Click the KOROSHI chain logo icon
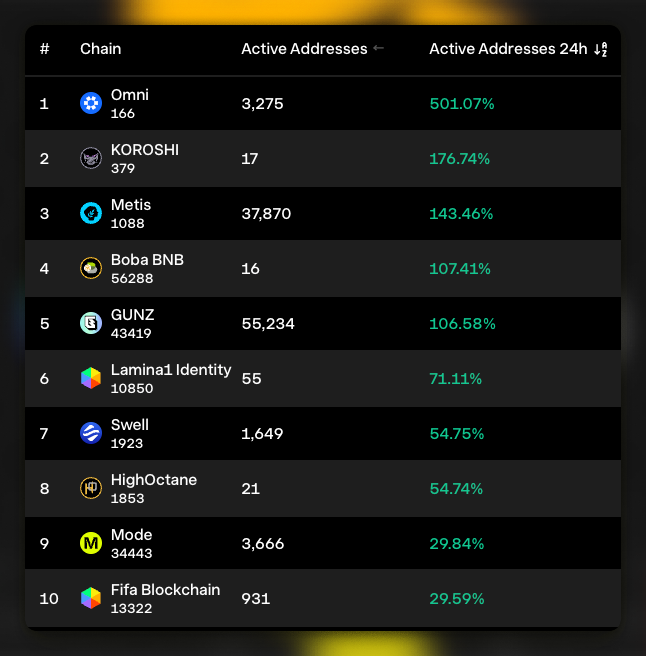The height and width of the screenshot is (656, 646). pyautogui.click(x=91, y=158)
